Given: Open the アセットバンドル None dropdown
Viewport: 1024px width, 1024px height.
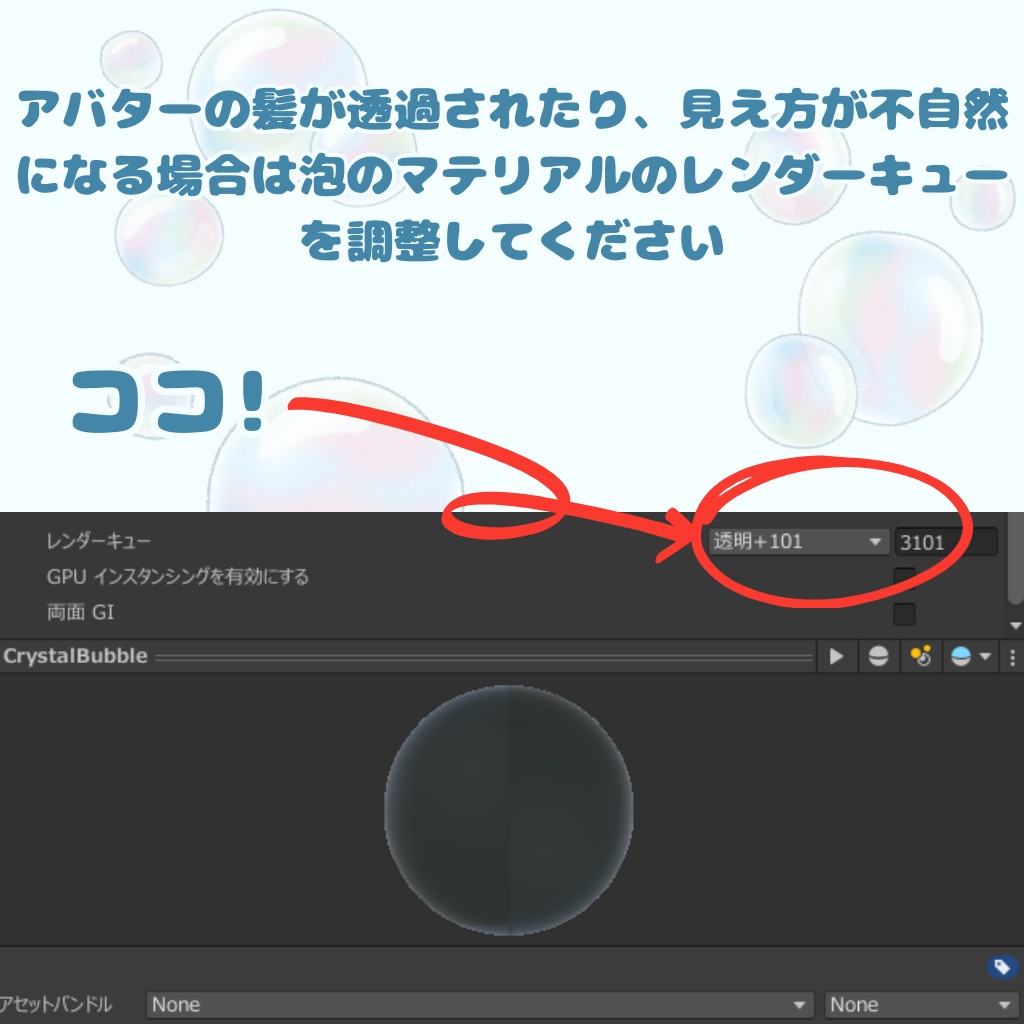Looking at the screenshot, I should point(478,1004).
